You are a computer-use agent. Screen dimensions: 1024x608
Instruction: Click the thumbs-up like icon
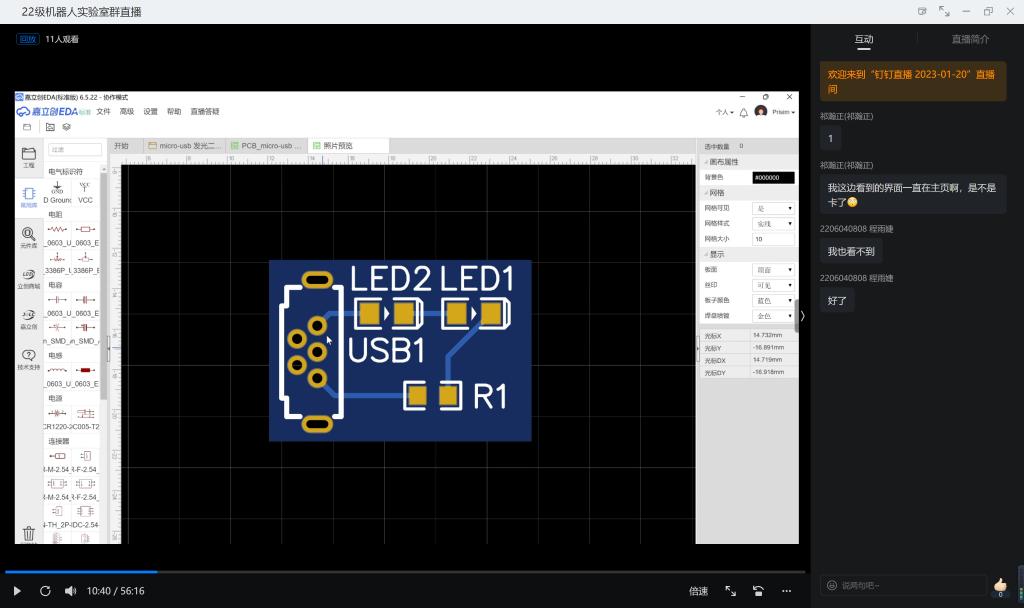tap(999, 585)
